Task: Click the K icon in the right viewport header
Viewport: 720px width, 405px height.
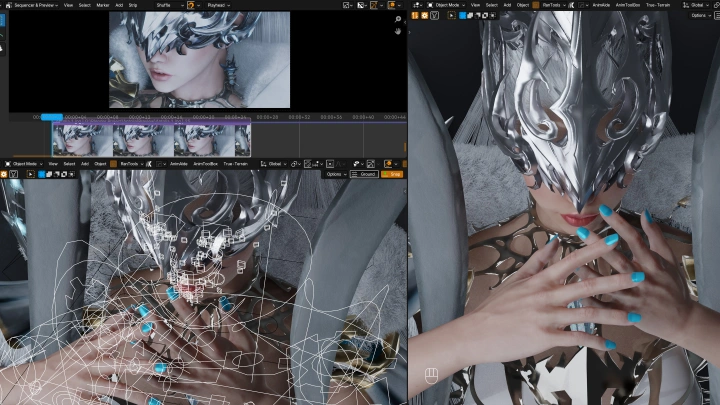Action: tap(571, 5)
